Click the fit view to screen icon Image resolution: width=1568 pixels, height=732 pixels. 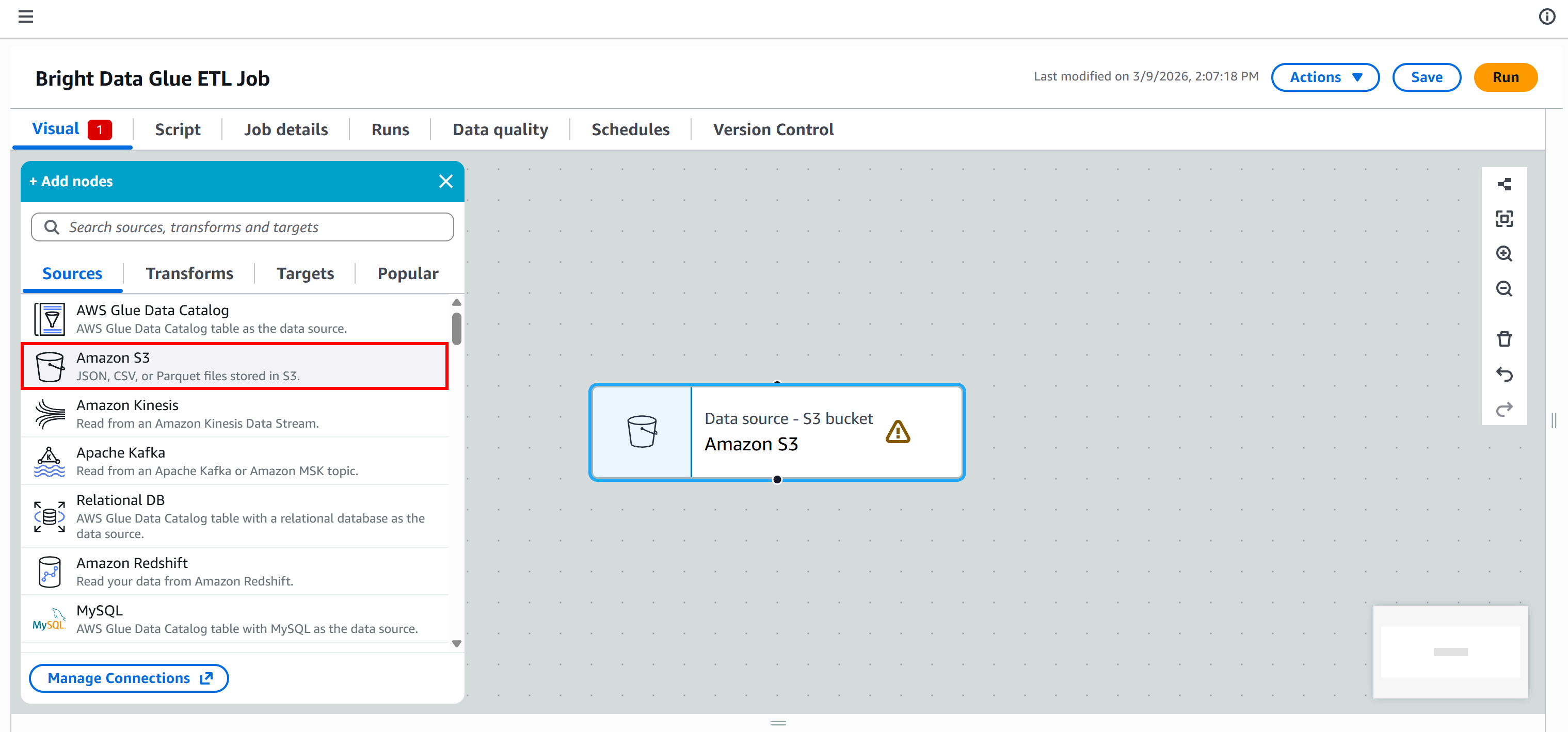tap(1503, 219)
